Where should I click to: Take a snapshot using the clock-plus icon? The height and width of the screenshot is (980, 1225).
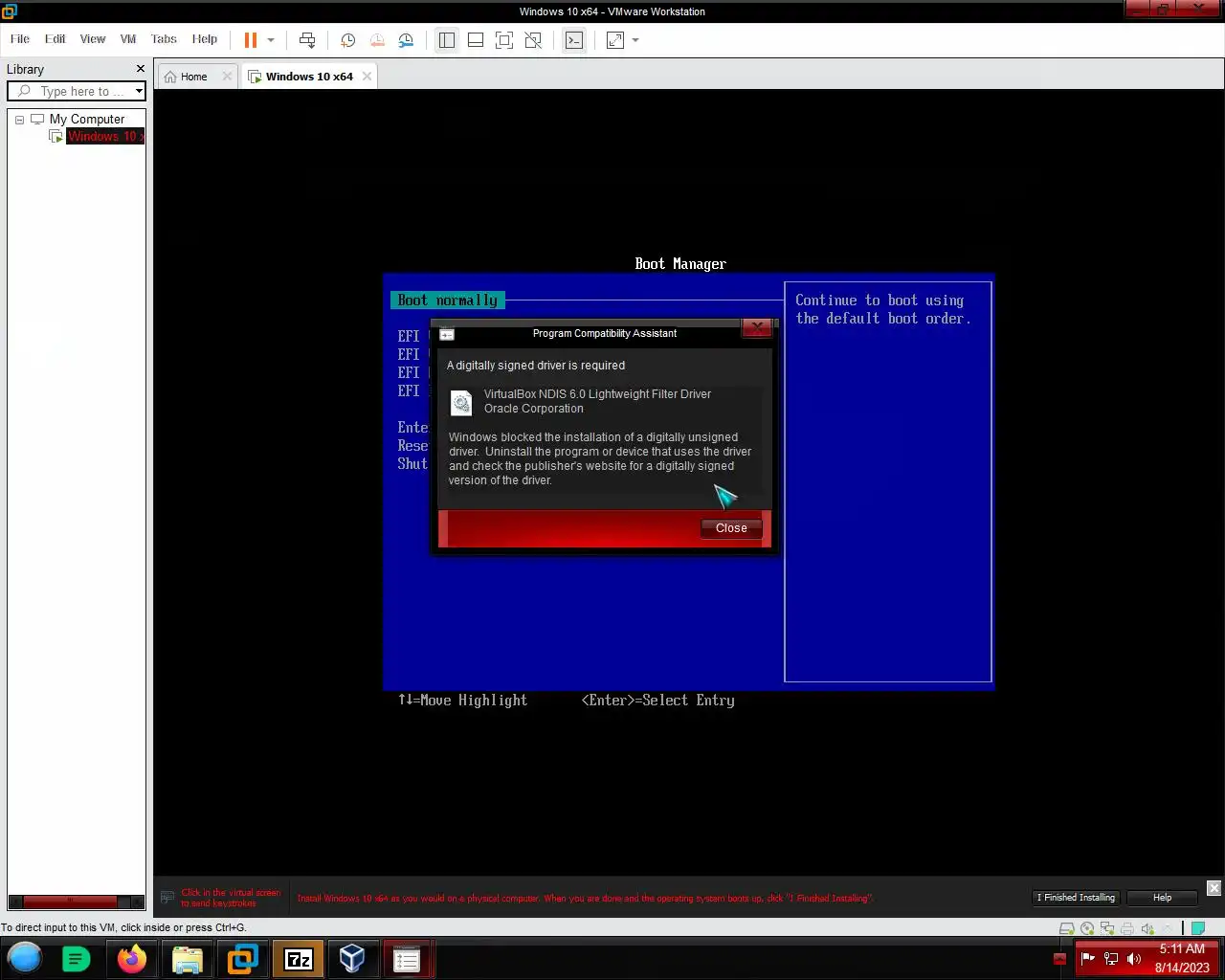pyautogui.click(x=348, y=40)
